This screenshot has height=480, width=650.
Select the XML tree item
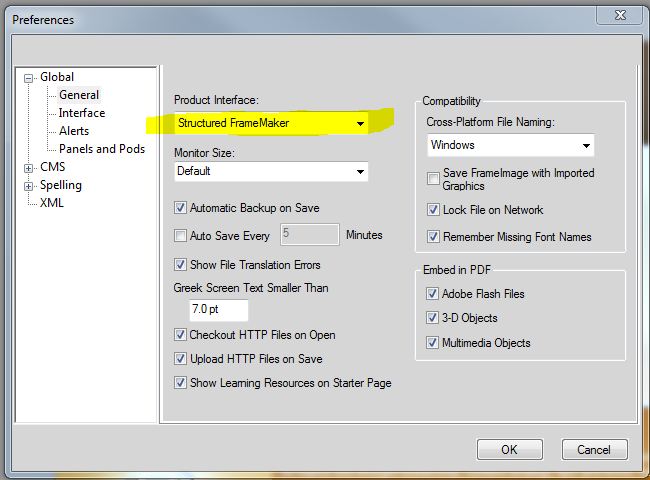[x=52, y=203]
